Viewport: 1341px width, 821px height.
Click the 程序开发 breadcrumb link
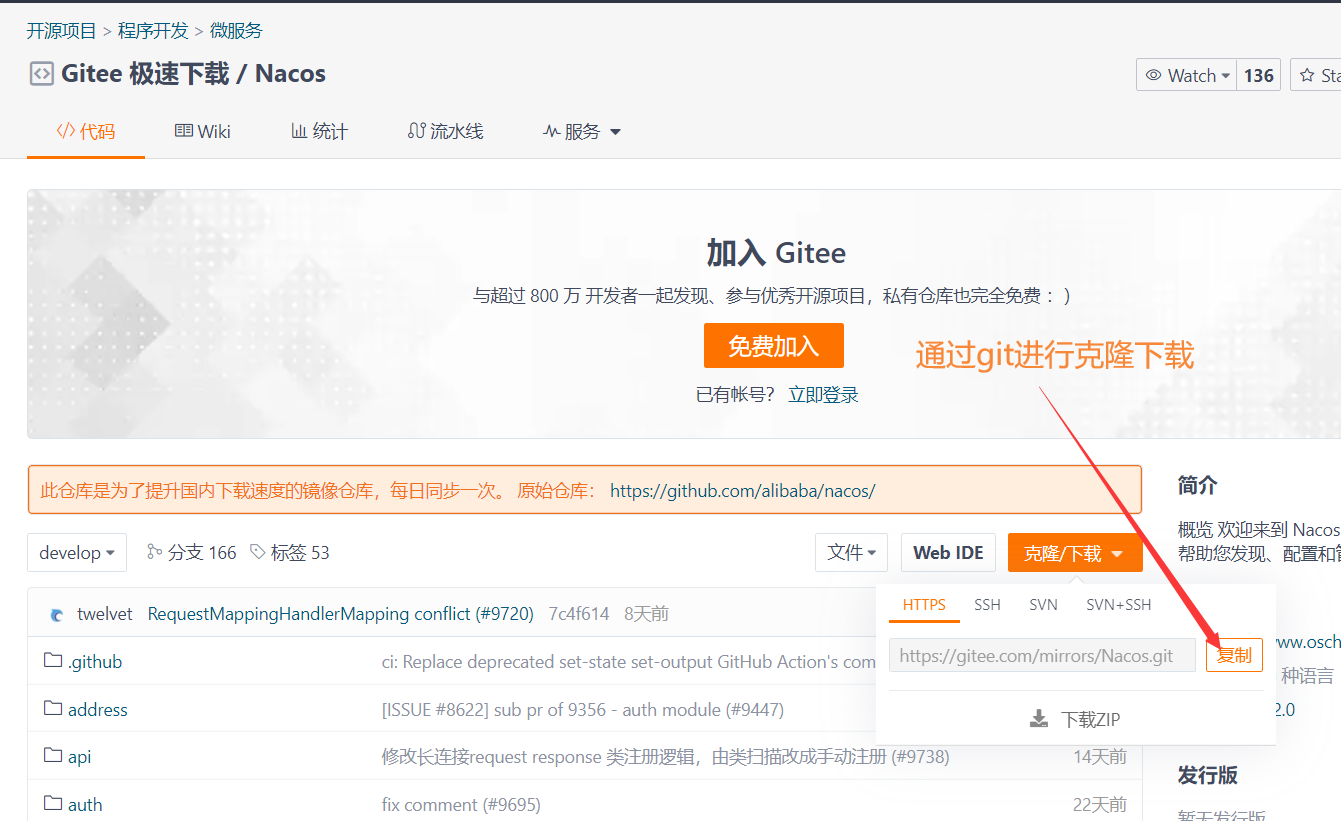(x=153, y=31)
